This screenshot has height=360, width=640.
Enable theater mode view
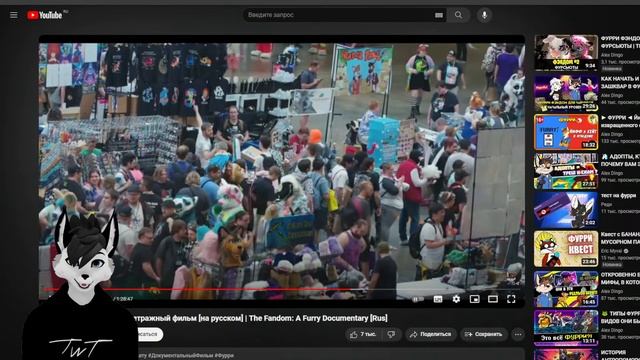click(x=493, y=299)
